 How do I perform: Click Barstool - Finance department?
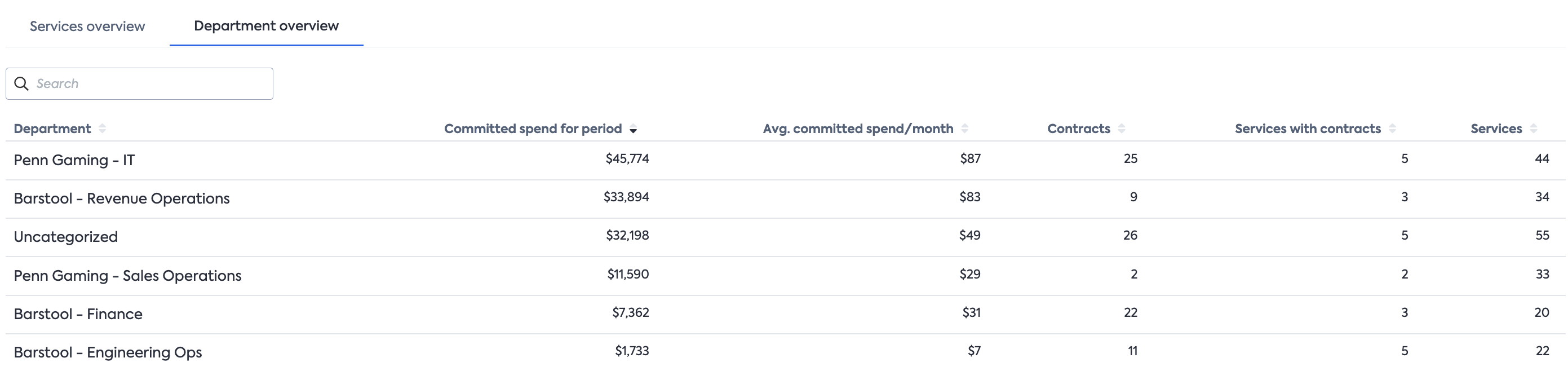[78, 315]
